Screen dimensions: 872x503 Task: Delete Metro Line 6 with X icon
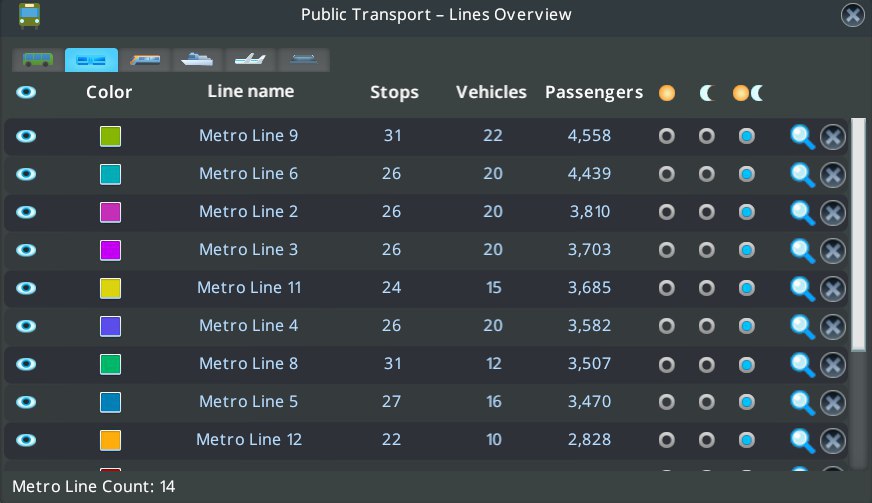[x=833, y=175]
